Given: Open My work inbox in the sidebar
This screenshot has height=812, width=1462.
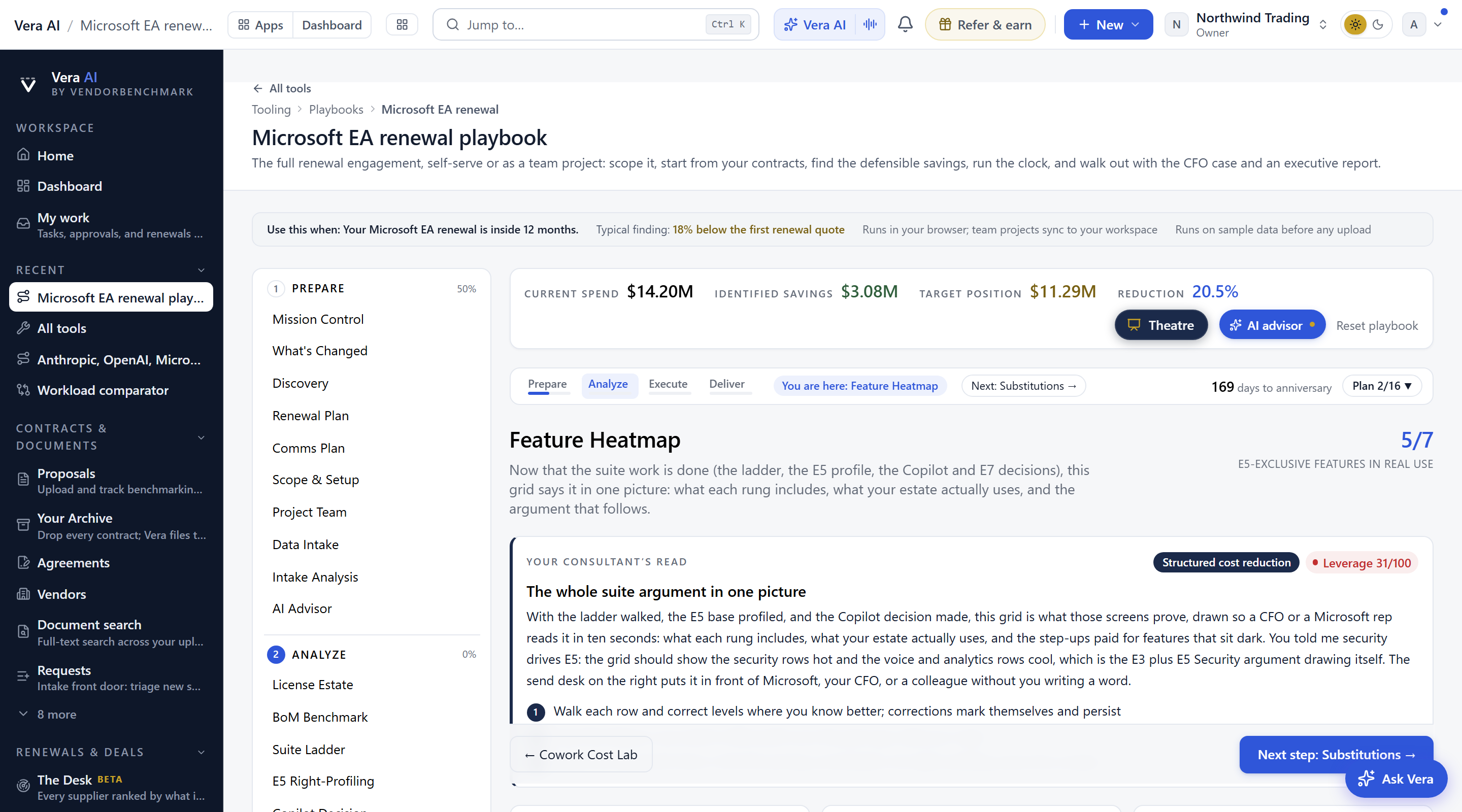Looking at the screenshot, I should [111, 225].
